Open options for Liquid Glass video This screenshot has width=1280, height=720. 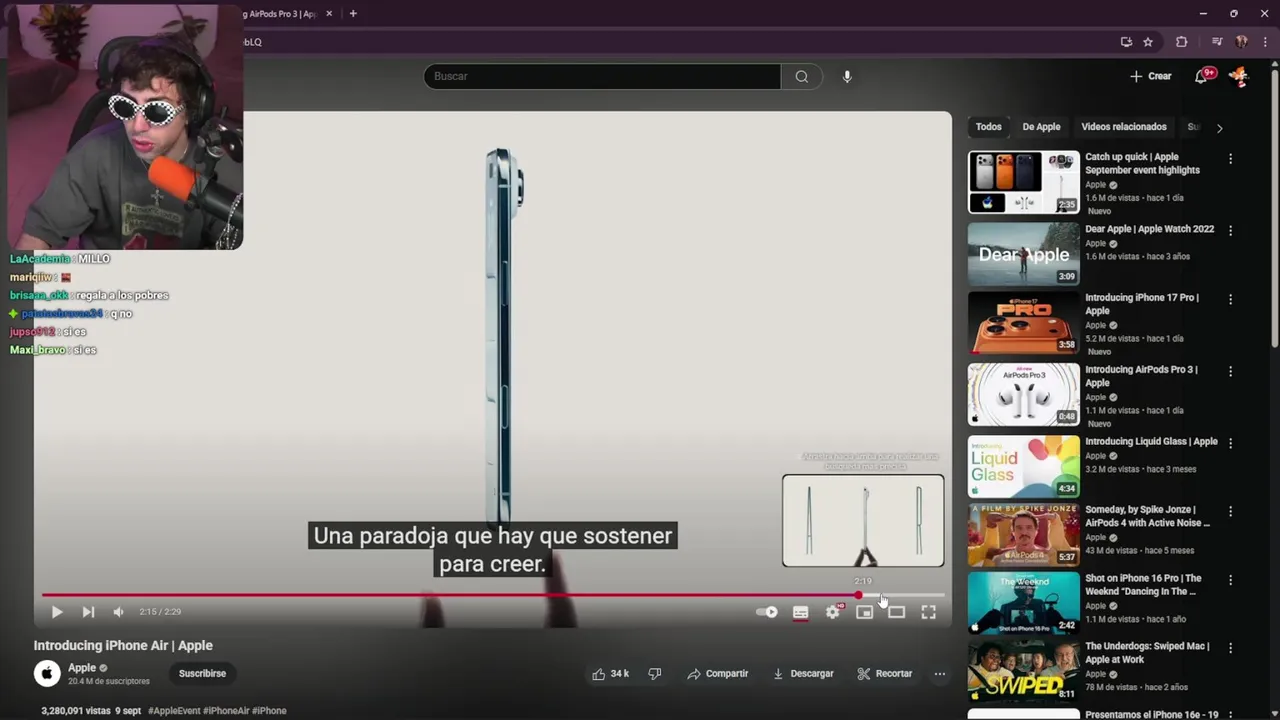click(1230, 443)
